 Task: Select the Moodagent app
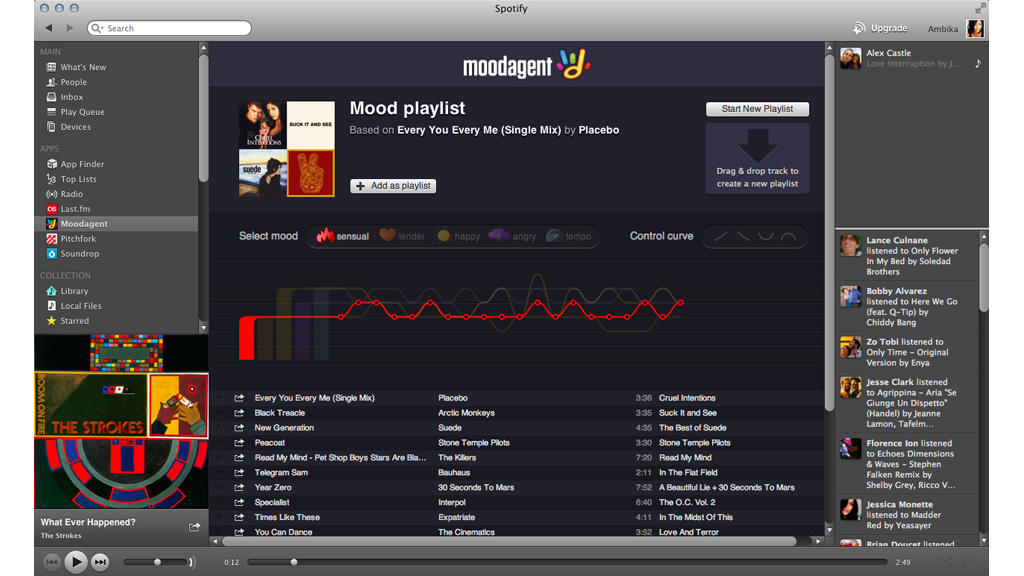[77, 224]
